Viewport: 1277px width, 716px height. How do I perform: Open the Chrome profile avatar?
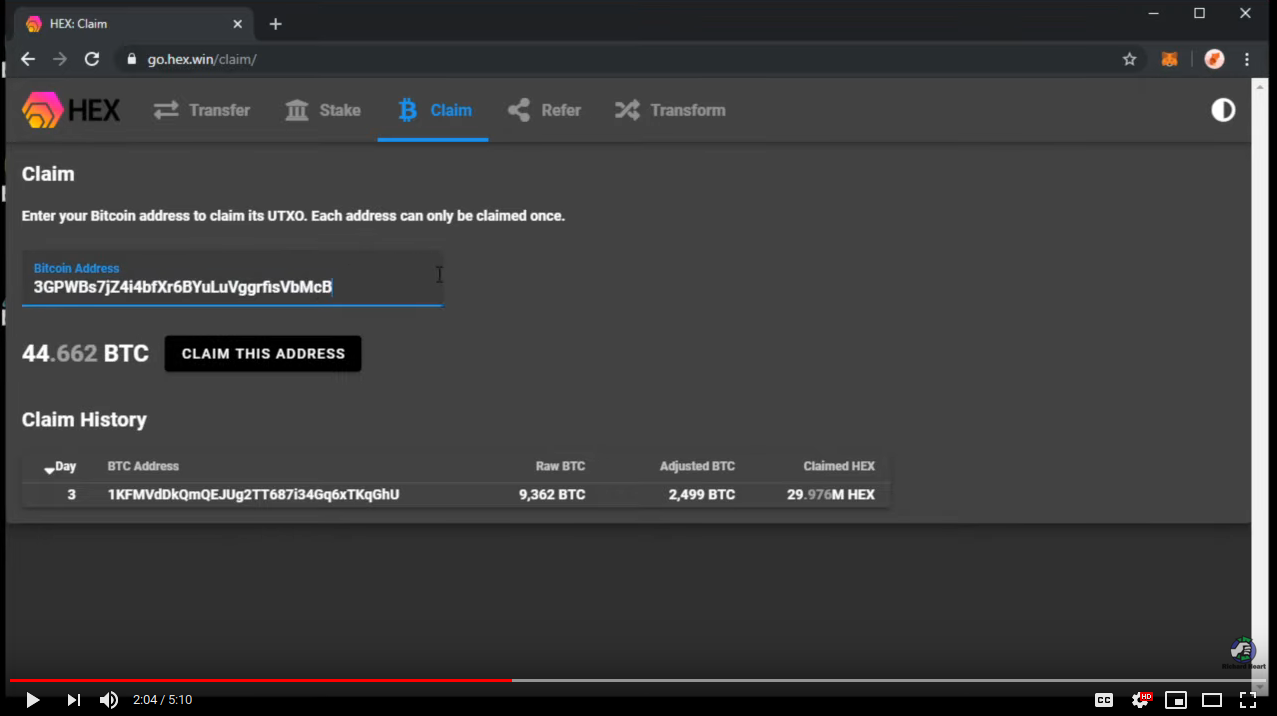pyautogui.click(x=1214, y=59)
